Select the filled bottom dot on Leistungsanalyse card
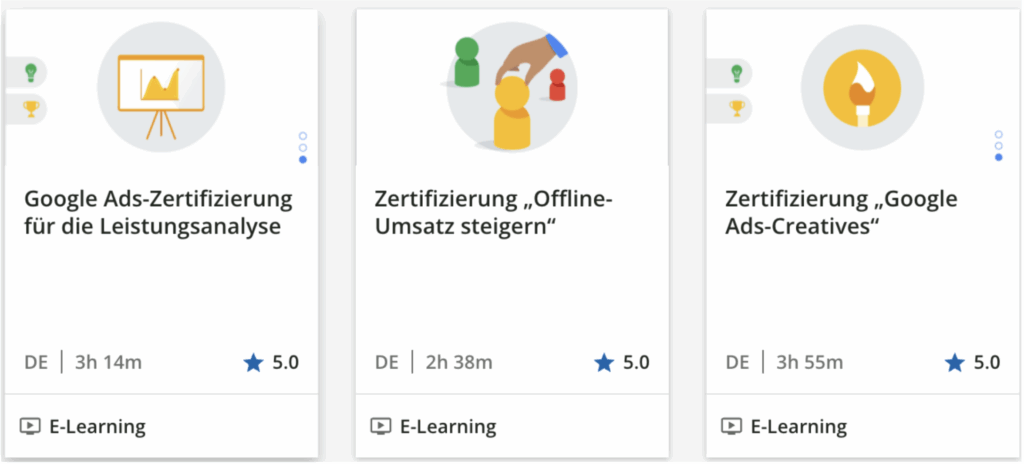This screenshot has height=464, width=1024. 303,159
